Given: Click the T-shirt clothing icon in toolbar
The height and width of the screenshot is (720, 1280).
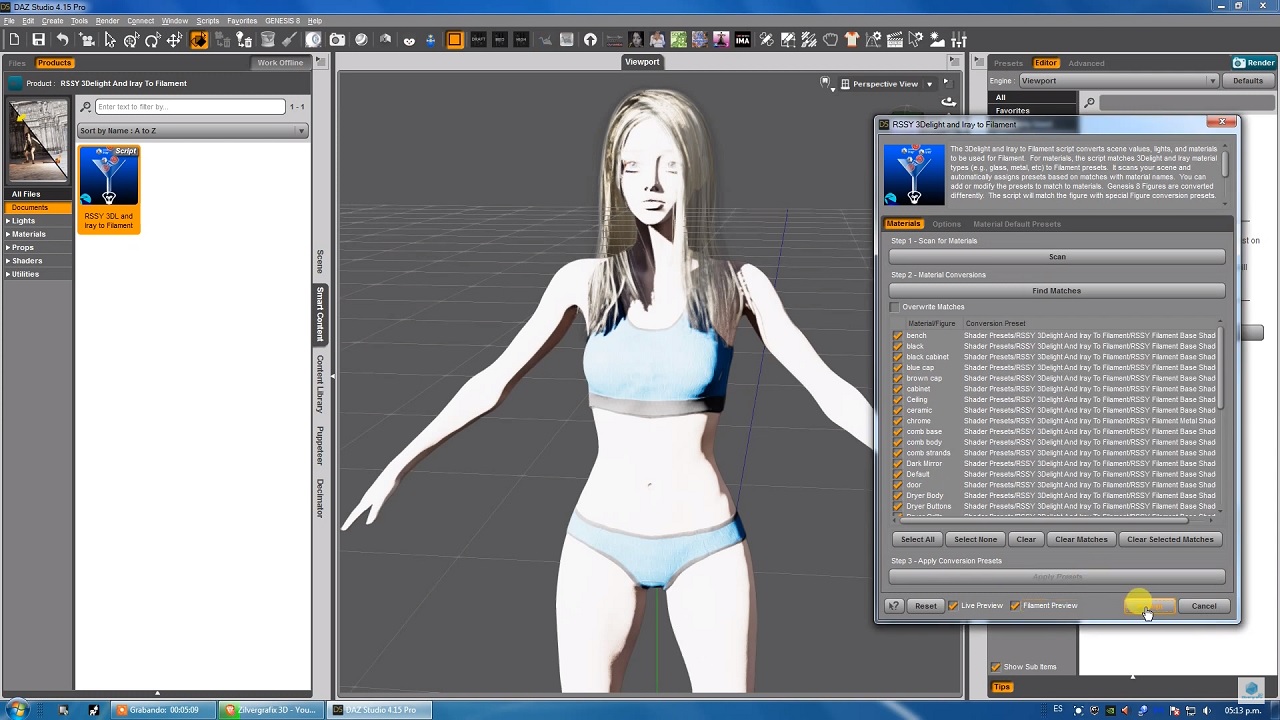Looking at the screenshot, I should [851, 40].
